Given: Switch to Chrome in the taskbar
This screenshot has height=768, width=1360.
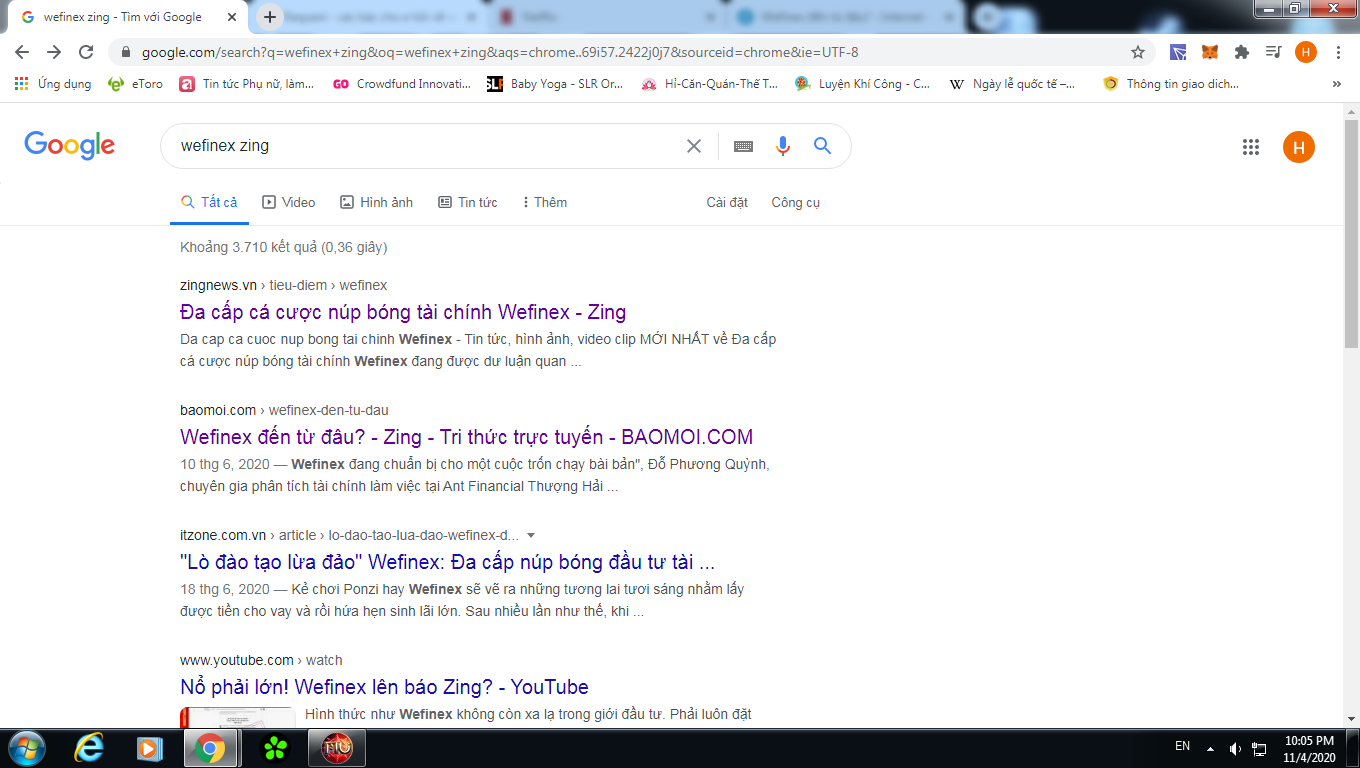Looking at the screenshot, I should tap(210, 748).
